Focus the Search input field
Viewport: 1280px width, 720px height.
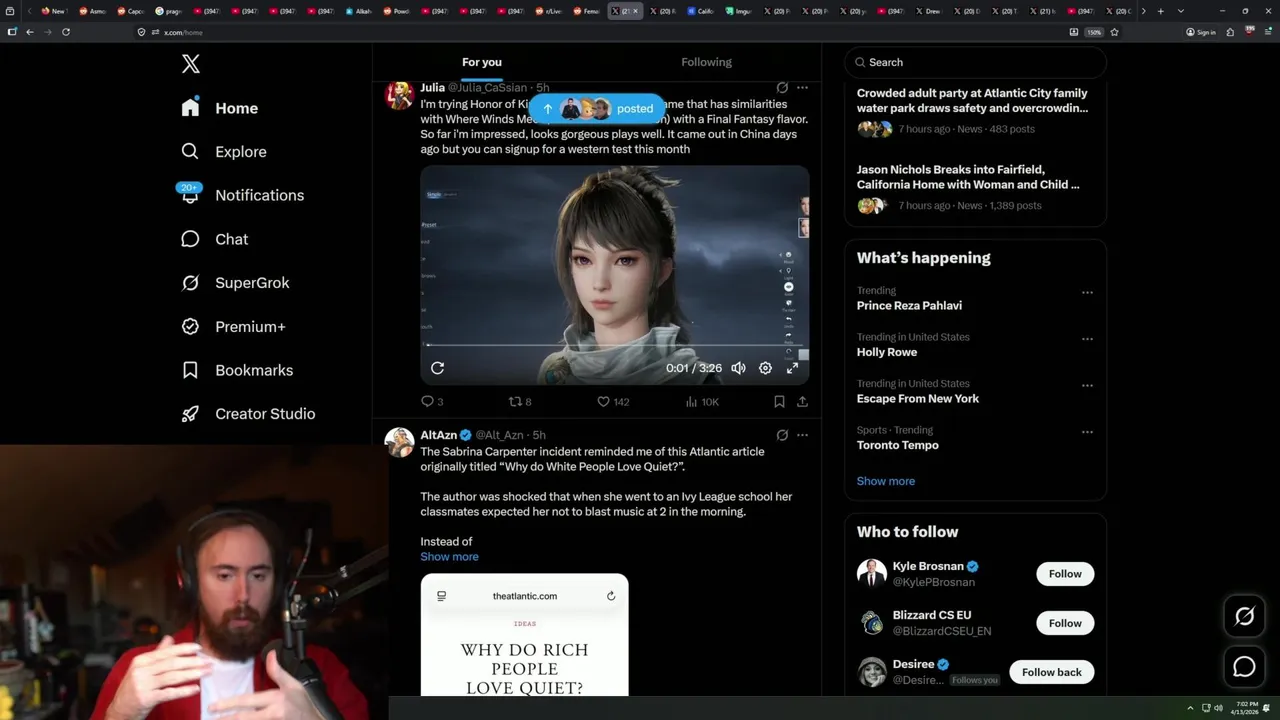click(975, 62)
